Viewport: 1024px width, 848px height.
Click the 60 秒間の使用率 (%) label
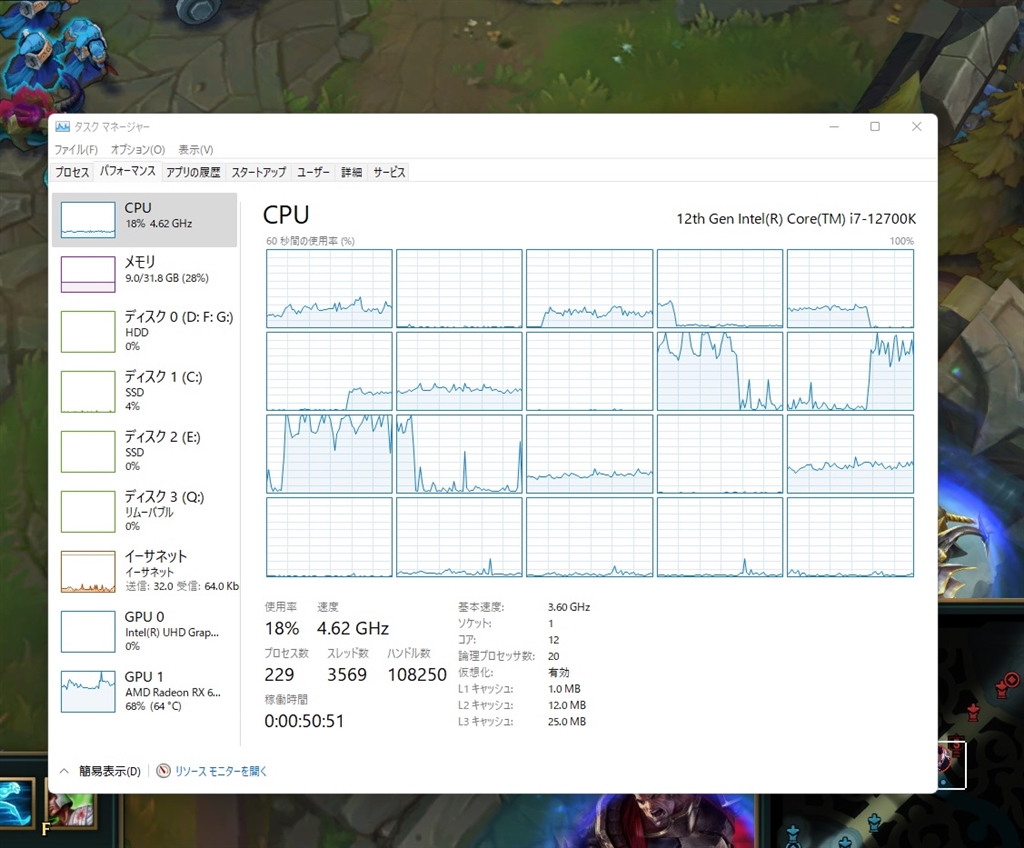tap(310, 241)
